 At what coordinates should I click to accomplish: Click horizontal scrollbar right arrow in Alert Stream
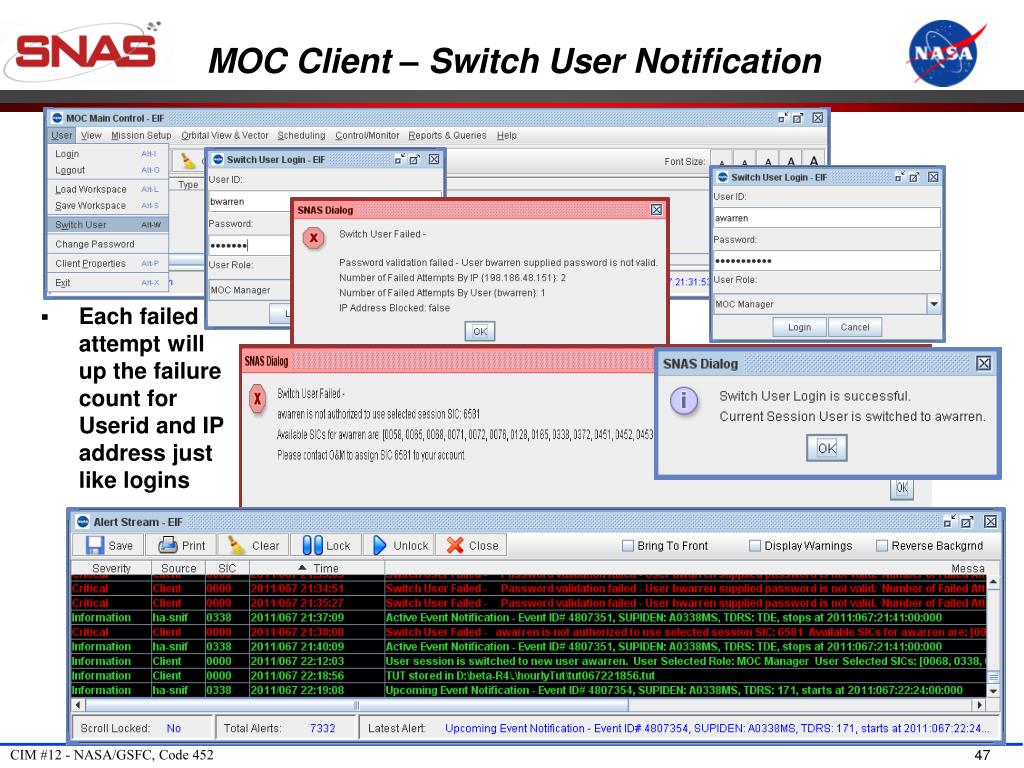click(x=979, y=705)
